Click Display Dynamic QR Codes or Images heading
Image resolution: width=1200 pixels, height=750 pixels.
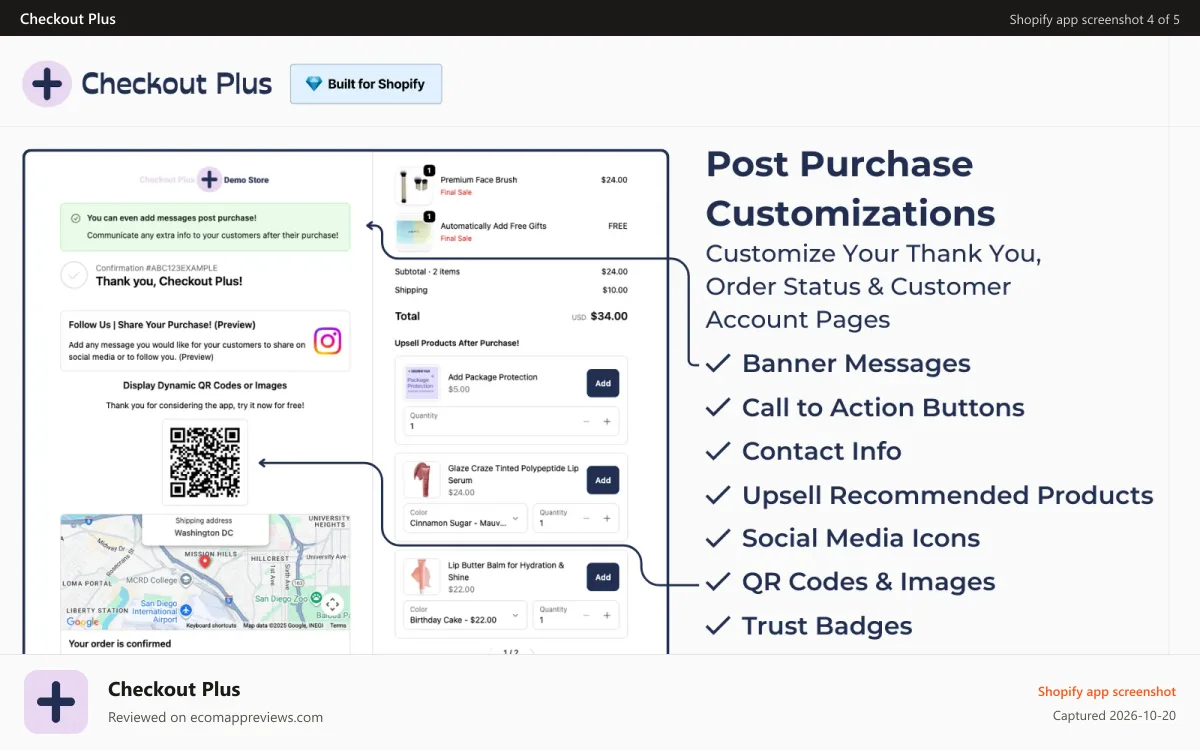(x=205, y=386)
